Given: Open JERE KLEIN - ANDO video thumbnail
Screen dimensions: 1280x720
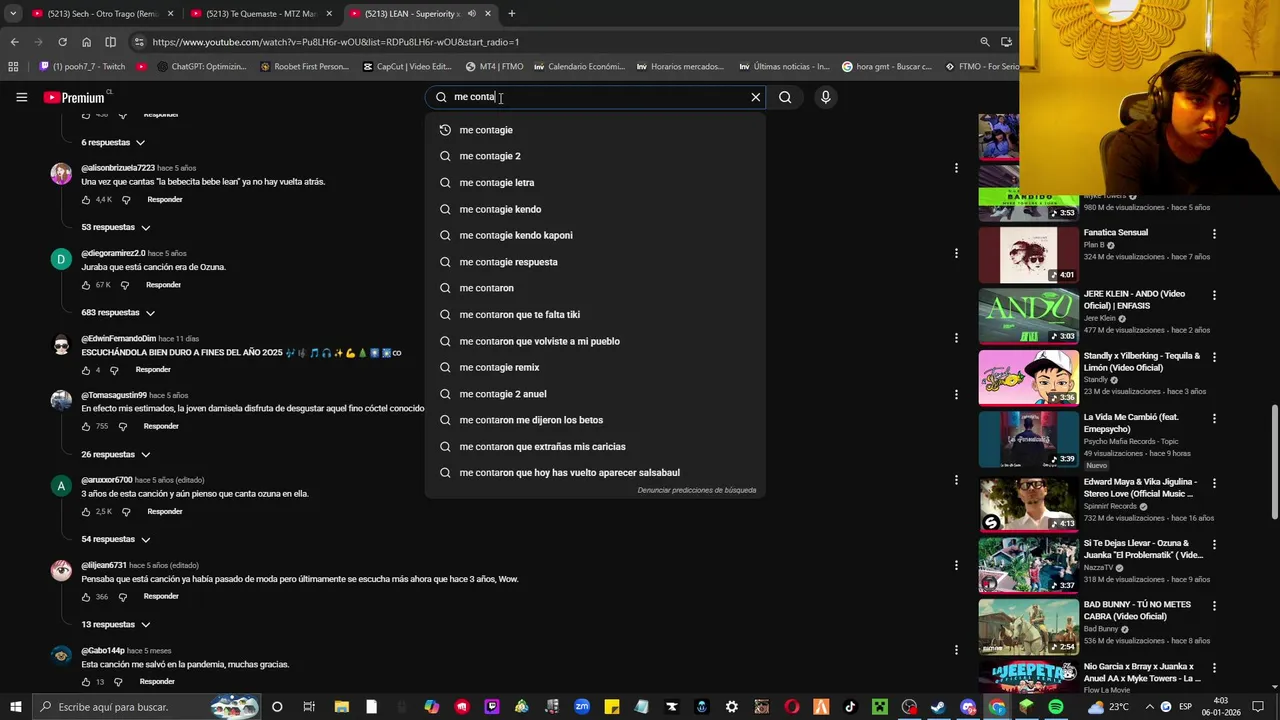Looking at the screenshot, I should point(1029,316).
